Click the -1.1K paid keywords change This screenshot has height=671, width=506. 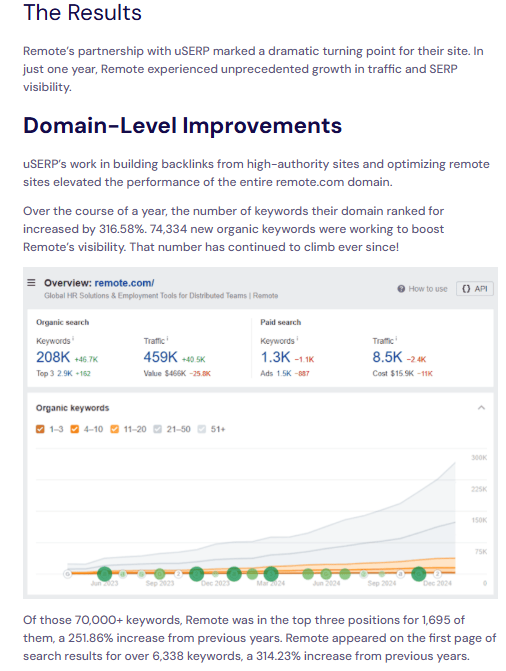coord(304,359)
